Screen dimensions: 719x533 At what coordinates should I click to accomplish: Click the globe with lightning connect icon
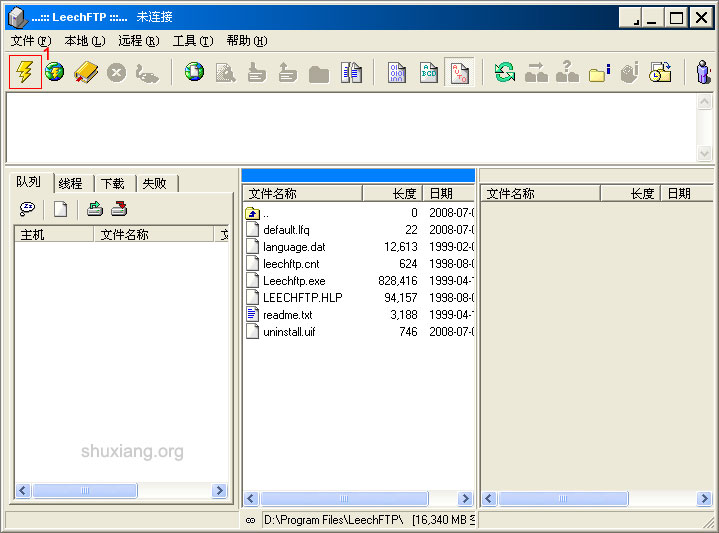tap(55, 72)
